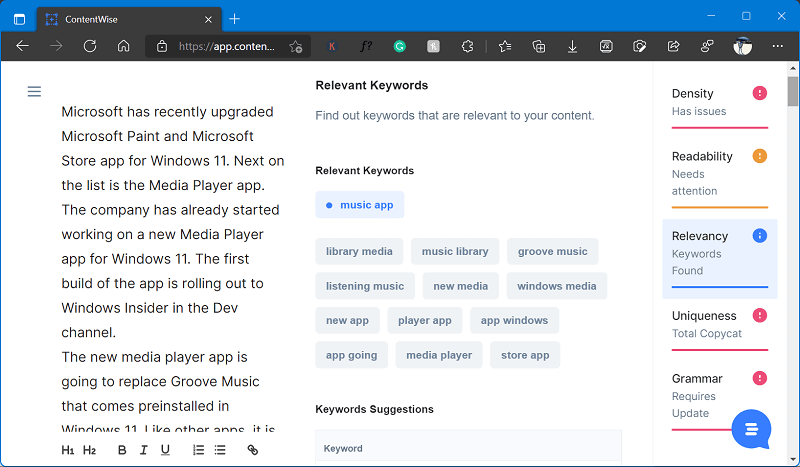Select the 'new app' keyword chip
The width and height of the screenshot is (800, 467).
point(347,320)
